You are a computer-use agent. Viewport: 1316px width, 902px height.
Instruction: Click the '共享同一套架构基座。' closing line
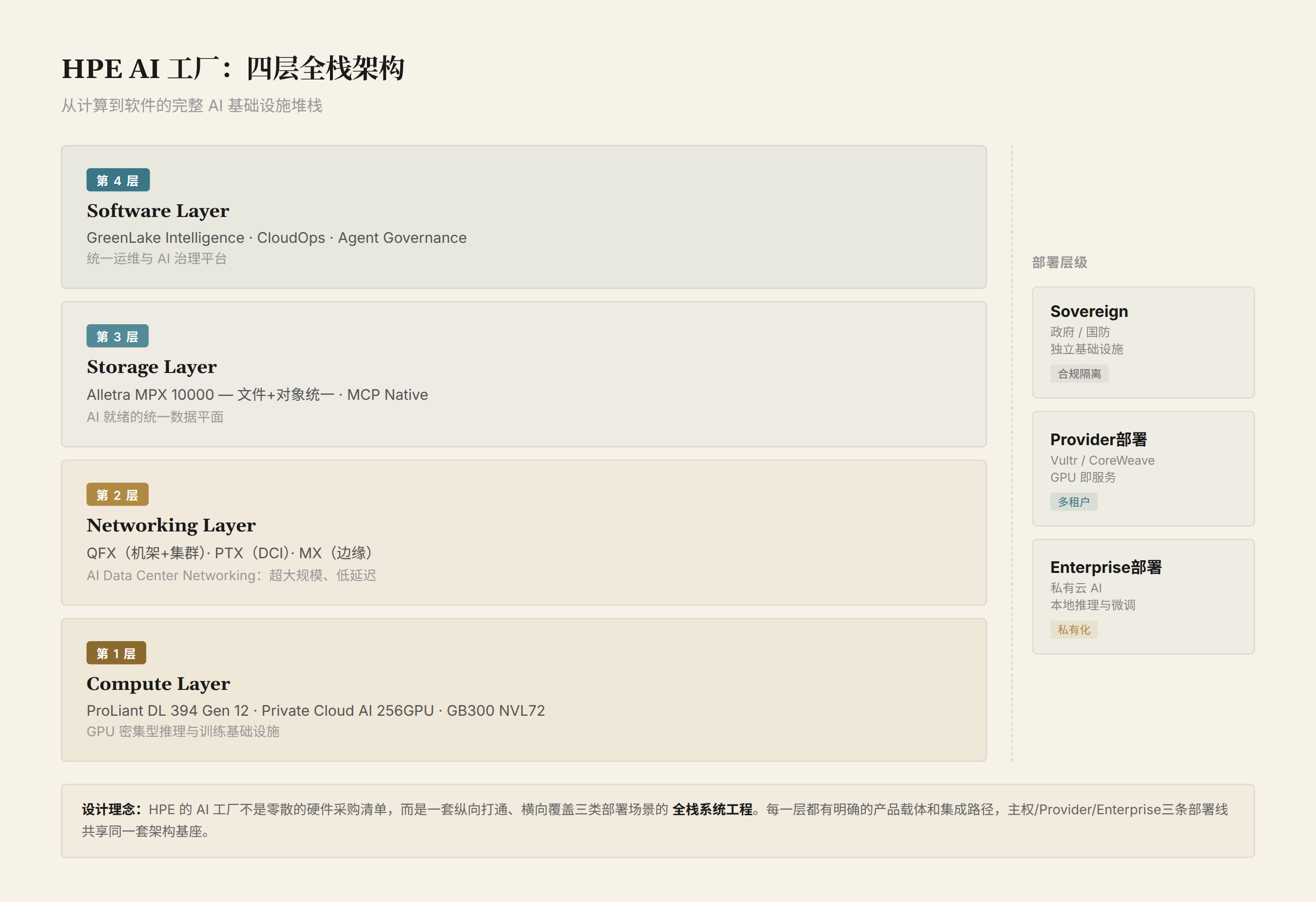click(146, 832)
